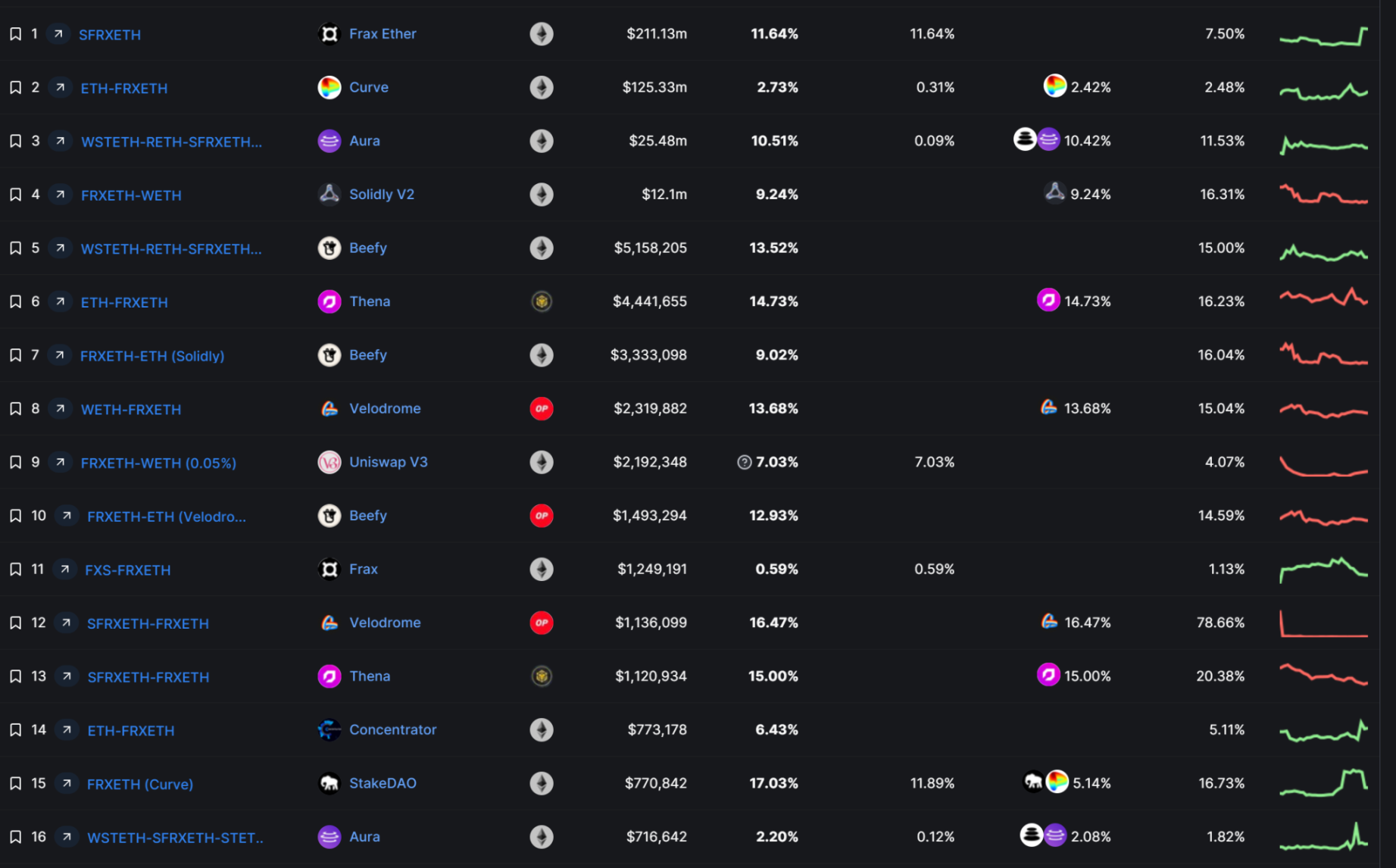Click the Uniswap V3 logo icon
The width and height of the screenshot is (1396, 868).
[x=329, y=462]
